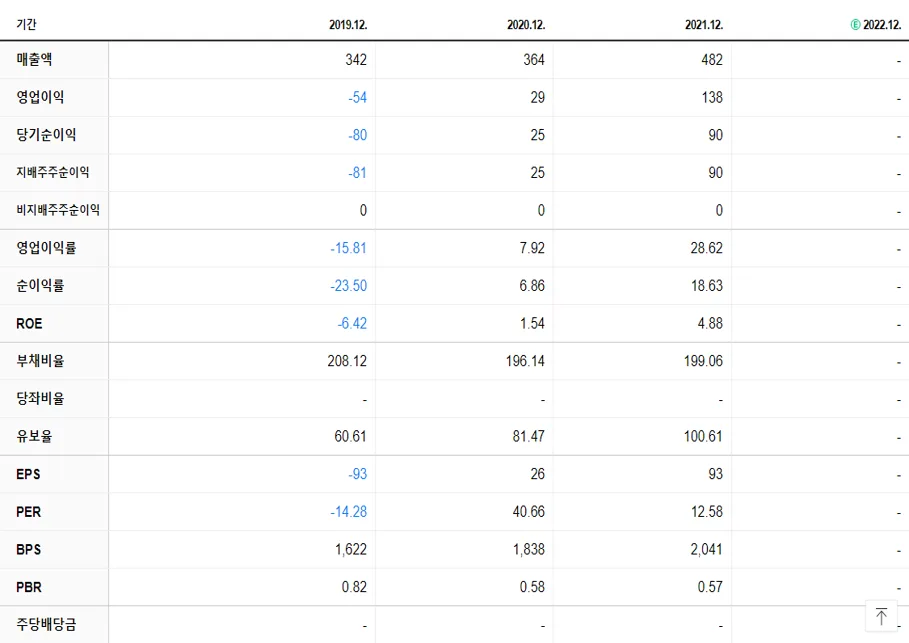This screenshot has height=643, width=909.
Task: Click the 영업이익률 row label
Action: (46, 248)
